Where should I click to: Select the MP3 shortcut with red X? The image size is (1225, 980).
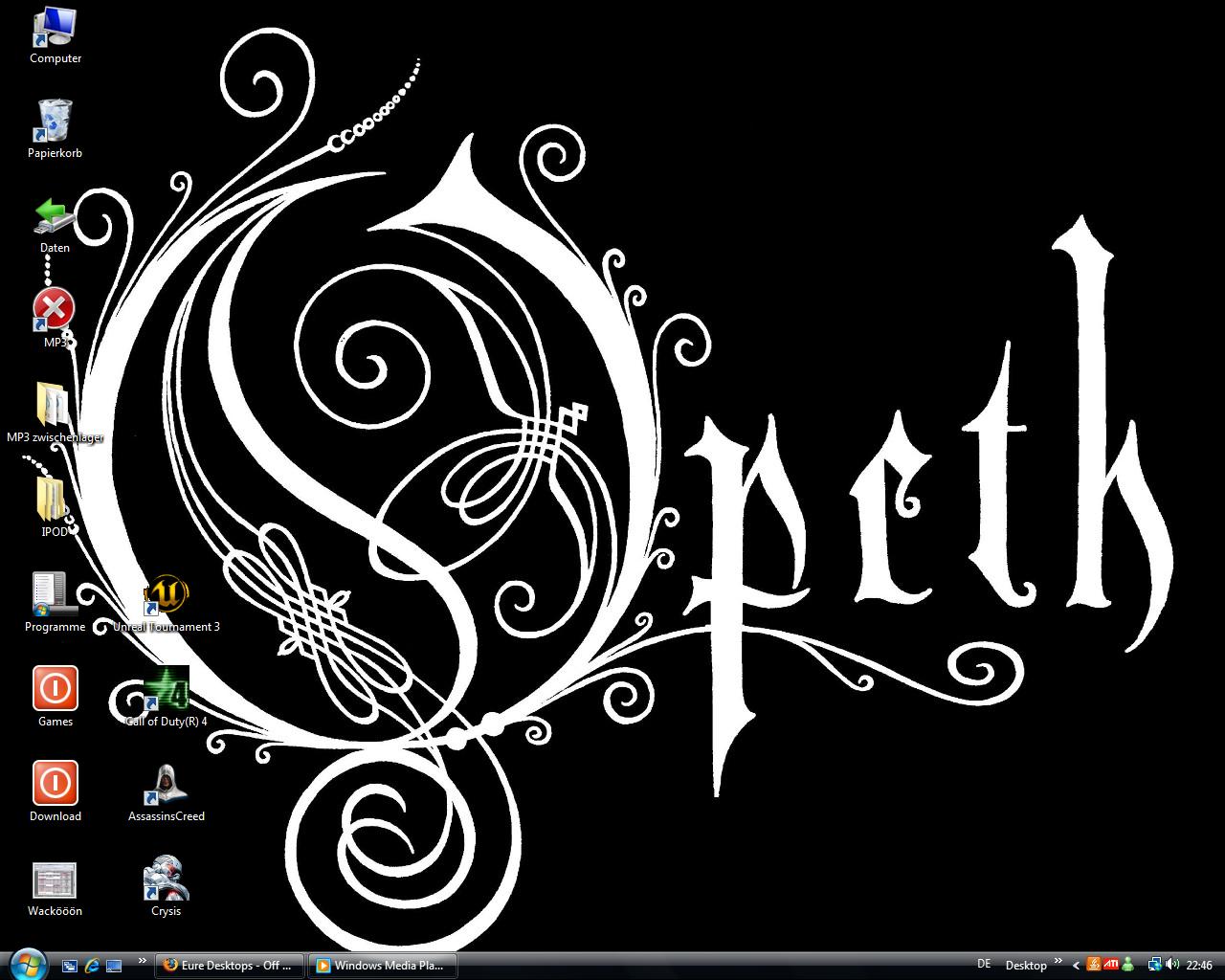(x=55, y=319)
